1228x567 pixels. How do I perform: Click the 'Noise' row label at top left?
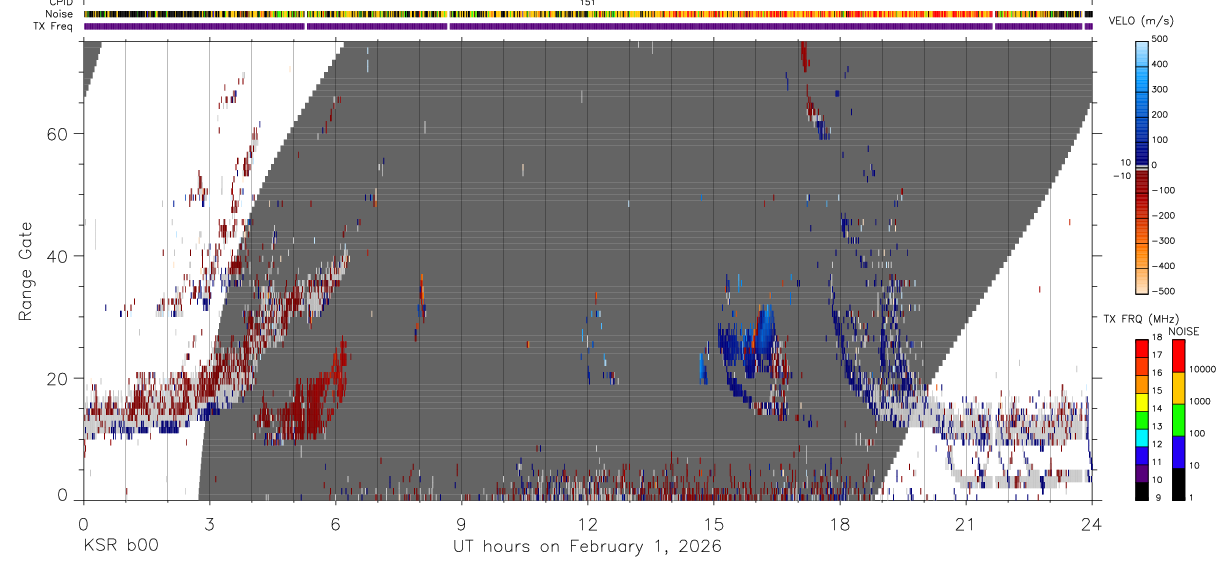(60, 14)
